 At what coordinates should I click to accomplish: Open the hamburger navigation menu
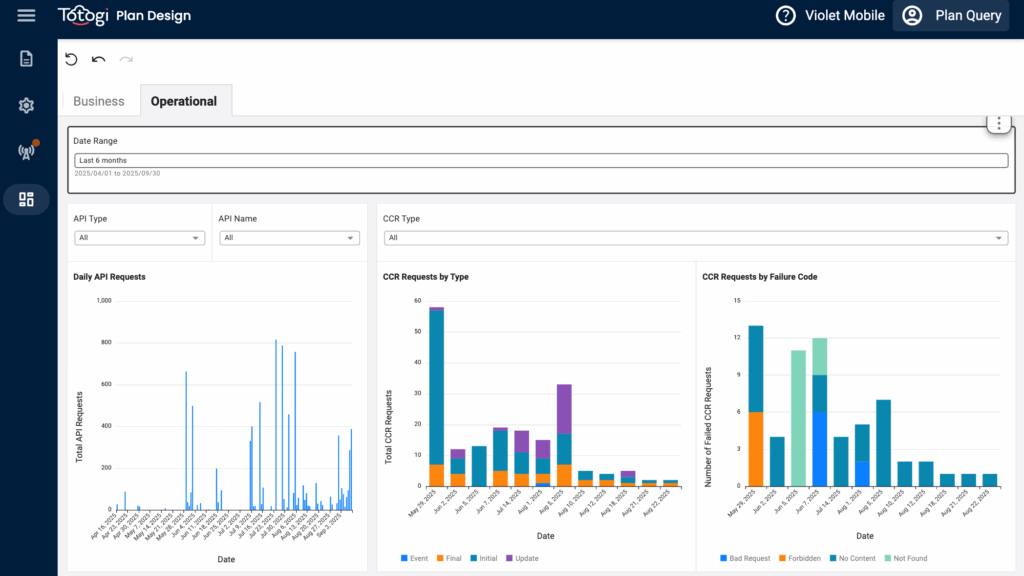[26, 15]
